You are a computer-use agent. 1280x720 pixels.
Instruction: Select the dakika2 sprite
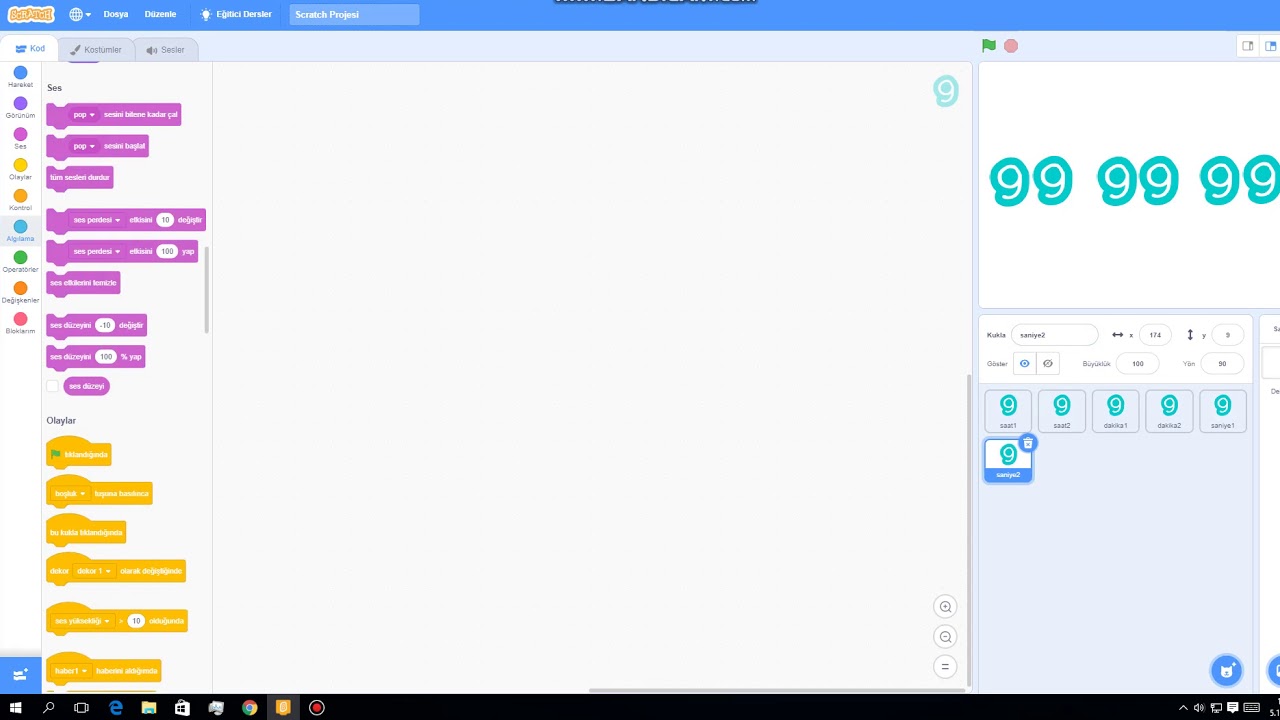1169,411
